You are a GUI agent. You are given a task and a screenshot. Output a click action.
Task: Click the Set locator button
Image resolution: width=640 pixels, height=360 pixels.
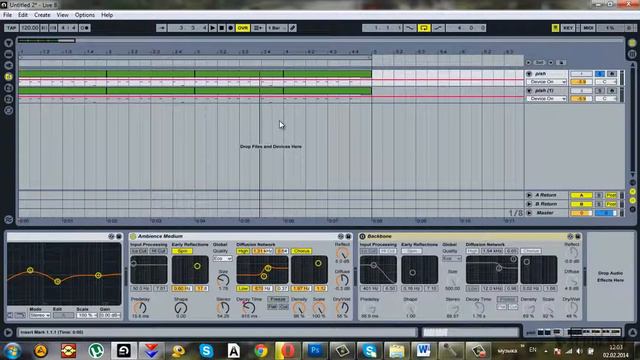click(x=540, y=62)
